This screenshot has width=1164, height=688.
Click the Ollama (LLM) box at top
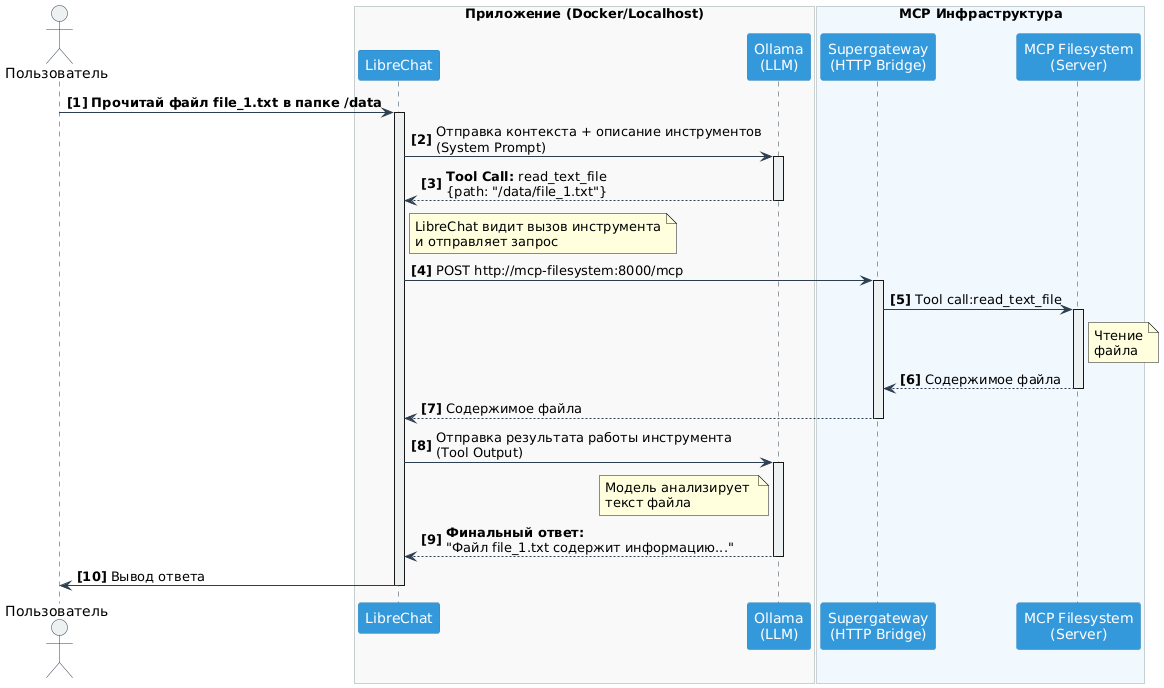(x=778, y=55)
